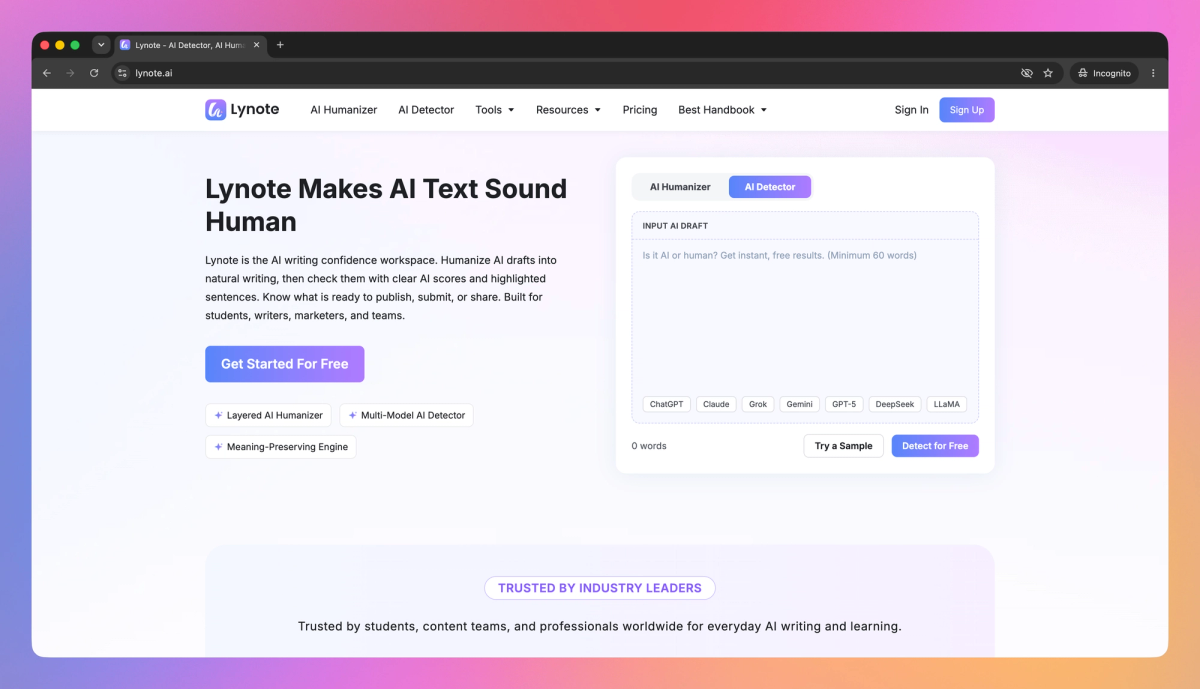The height and width of the screenshot is (689, 1200).
Task: Click sparkle icon on Multi-Model AI Detector
Action: click(x=352, y=415)
